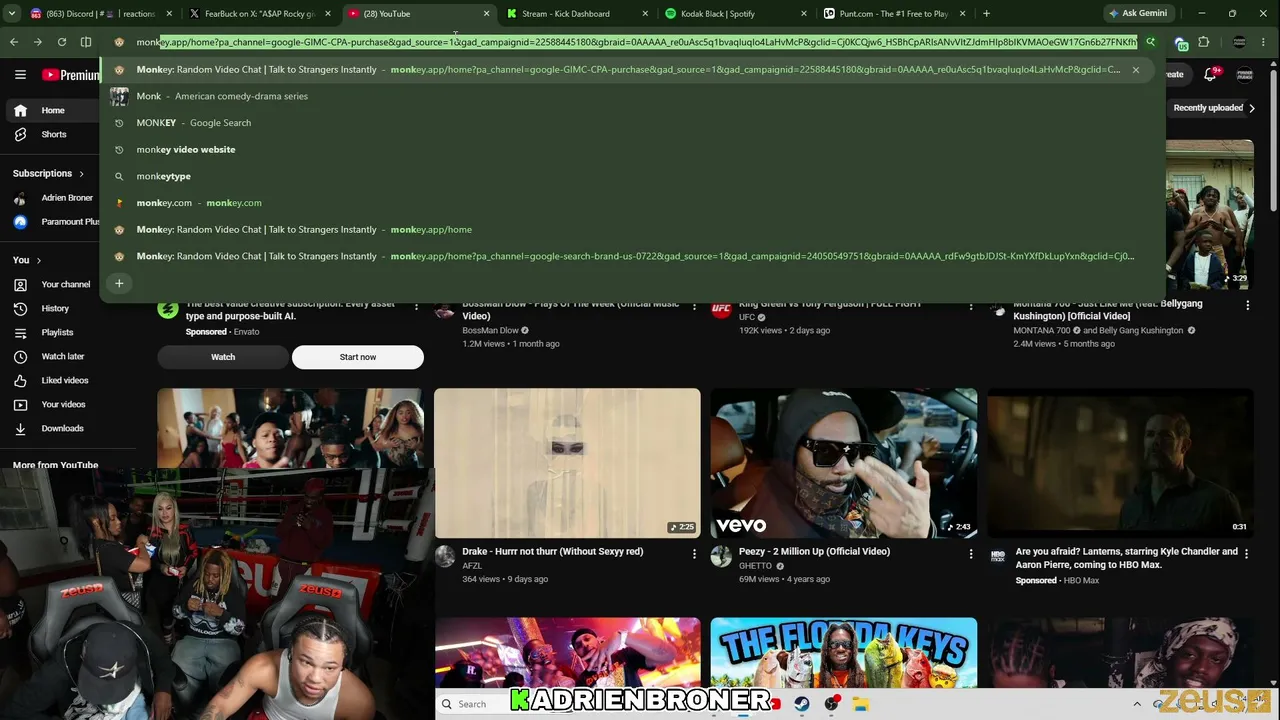
Task: Switch to the FearBuck on X tab
Action: click(x=260, y=14)
